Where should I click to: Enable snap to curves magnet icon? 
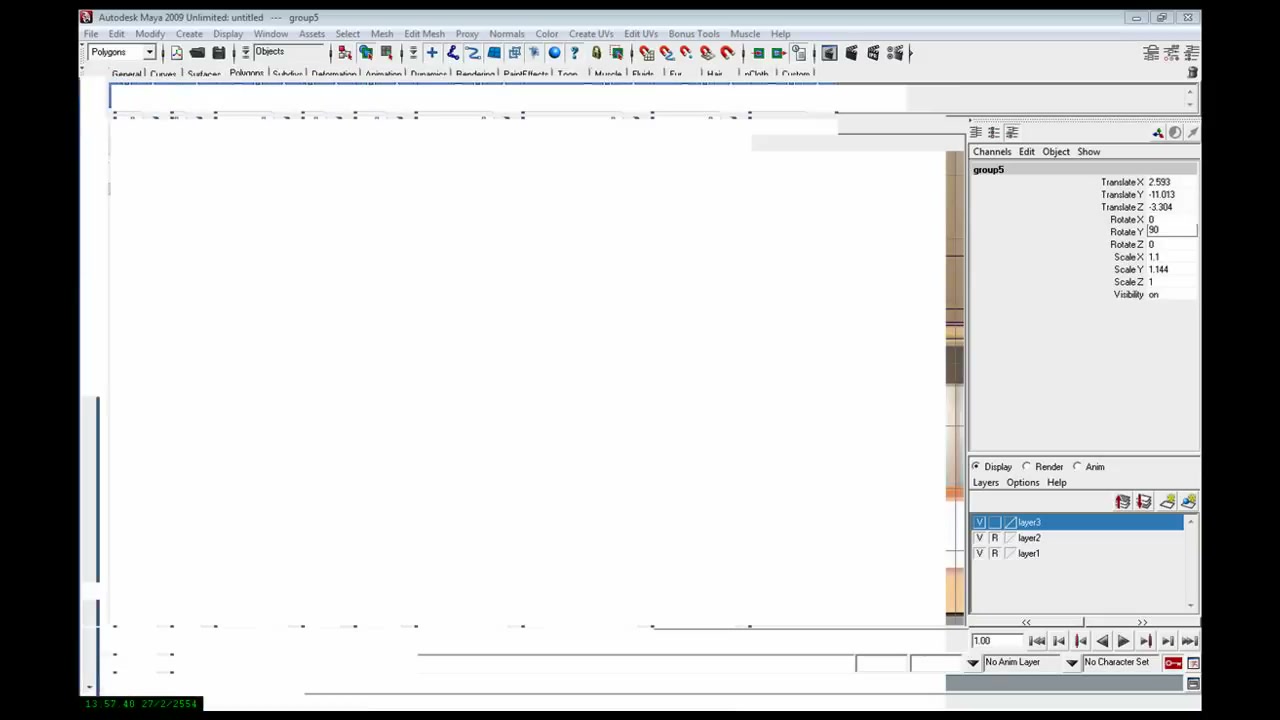pyautogui.click(x=666, y=52)
